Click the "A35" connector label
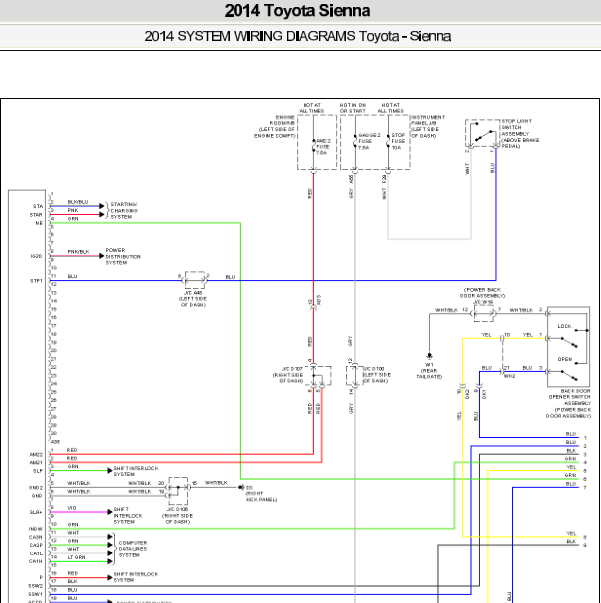Screen dimensions: 601x603 pos(55,442)
